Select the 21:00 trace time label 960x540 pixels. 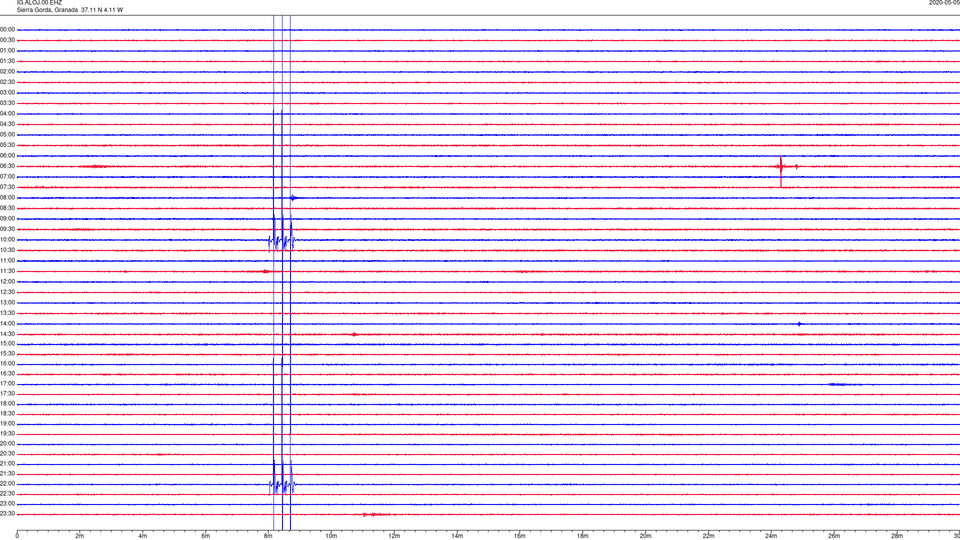point(7,464)
